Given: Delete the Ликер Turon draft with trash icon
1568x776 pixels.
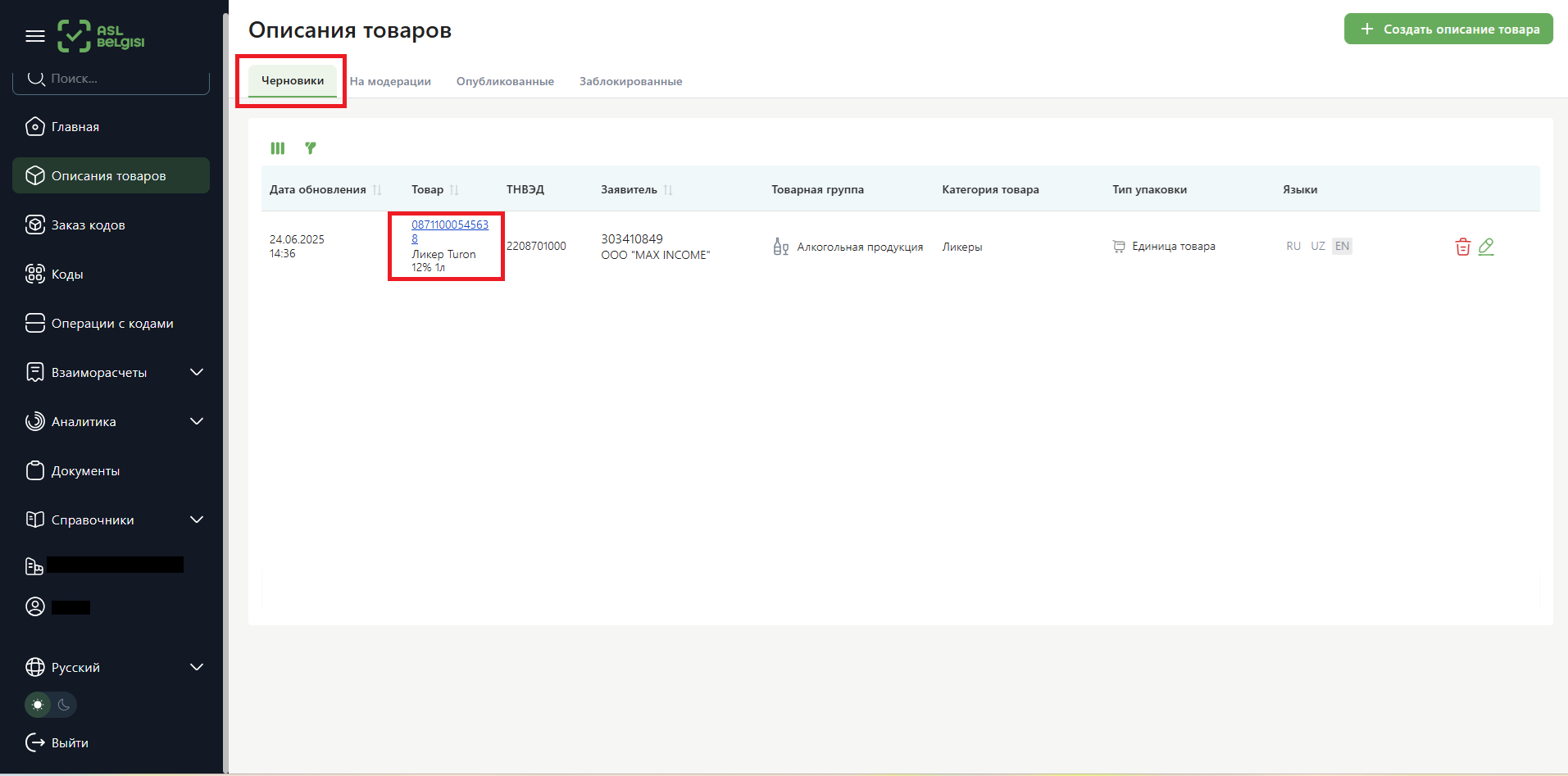Looking at the screenshot, I should (1462, 247).
